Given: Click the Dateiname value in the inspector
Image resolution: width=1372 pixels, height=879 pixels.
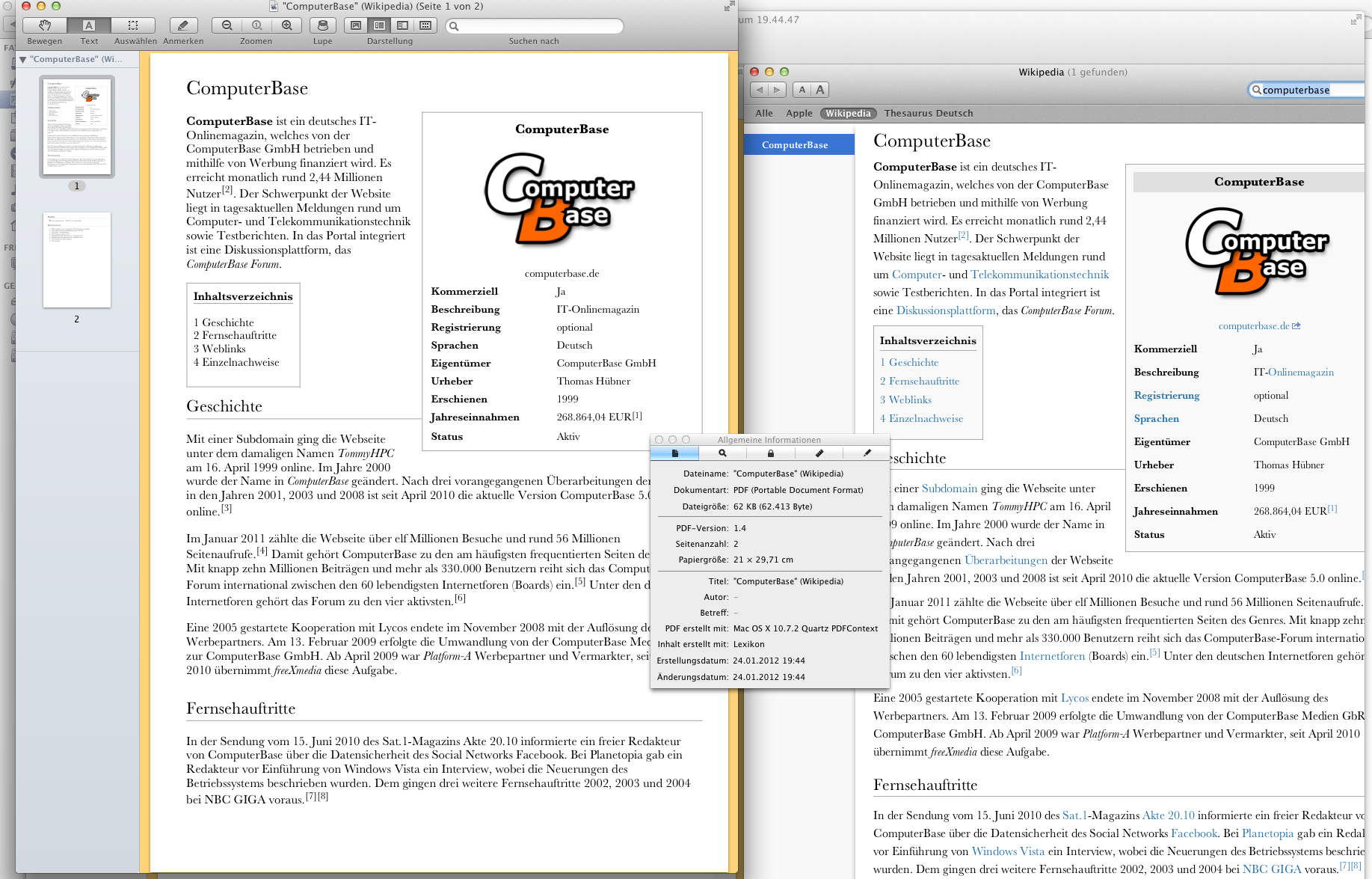Looking at the screenshot, I should point(788,474).
